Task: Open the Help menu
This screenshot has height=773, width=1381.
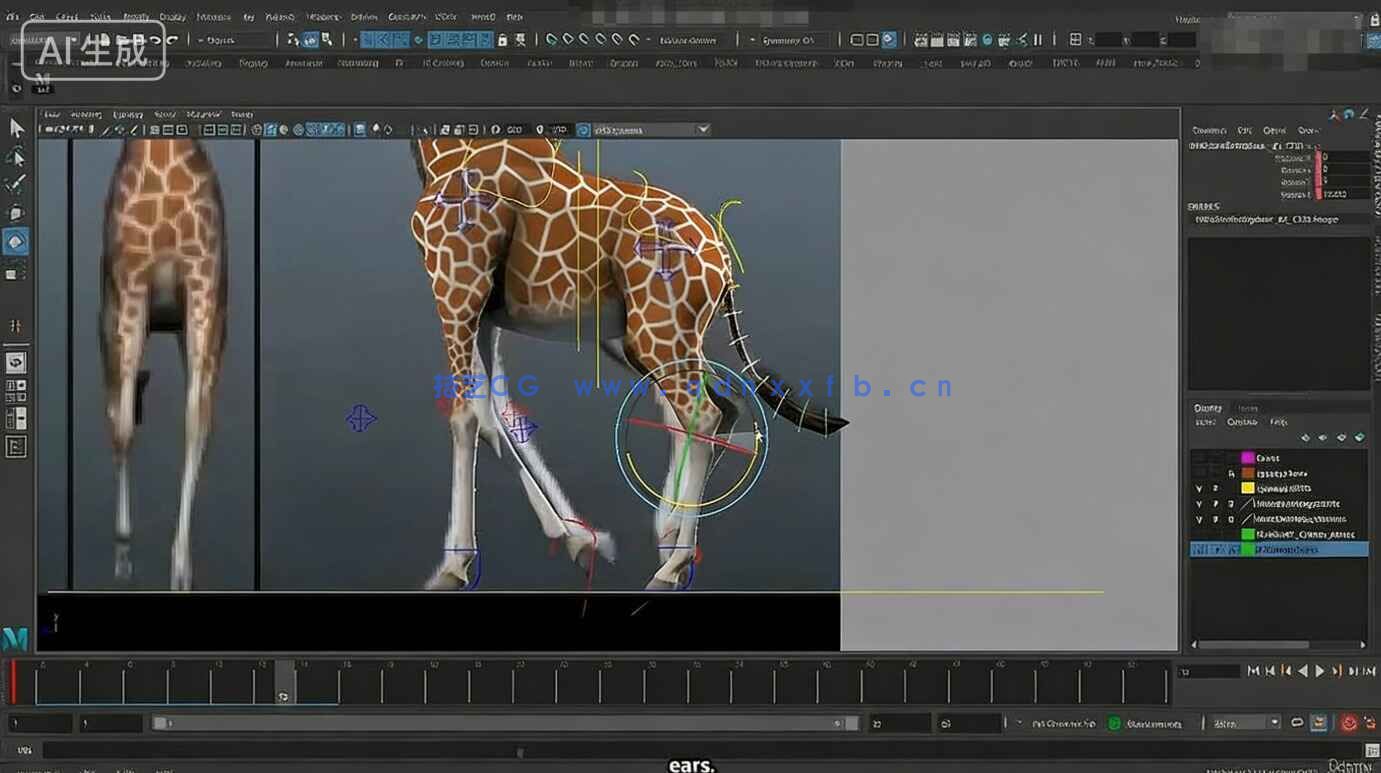Action: (514, 17)
